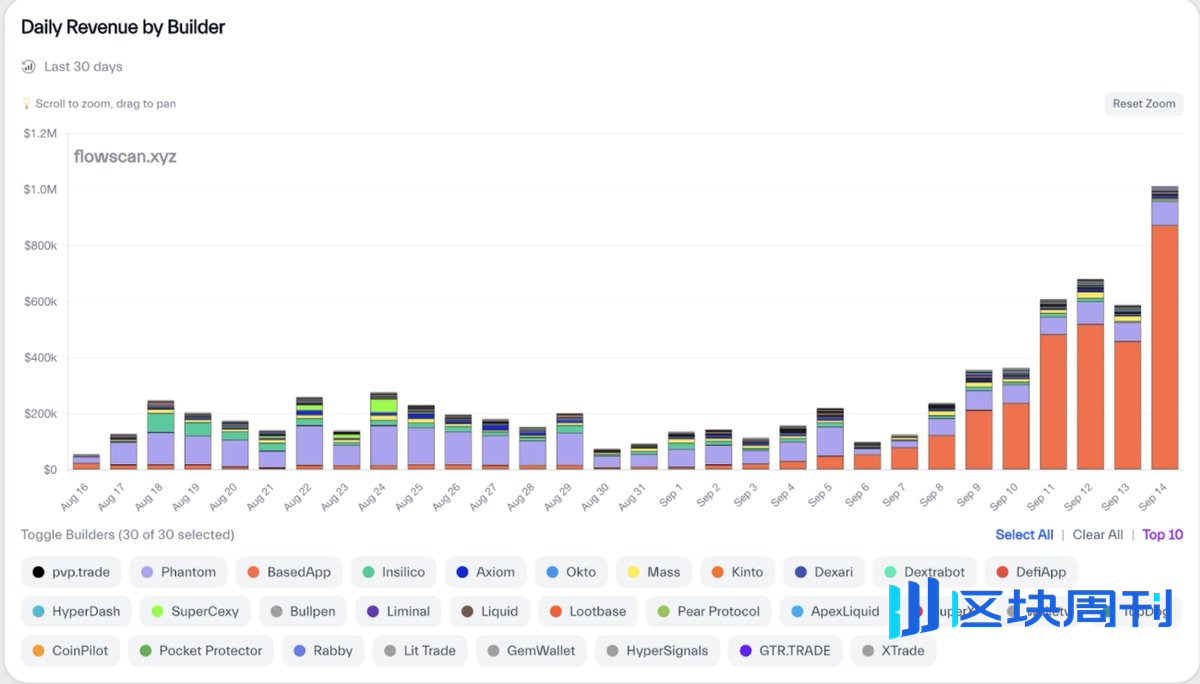Click the "Last 30 days" label
The width and height of the screenshot is (1200, 684).
click(83, 67)
